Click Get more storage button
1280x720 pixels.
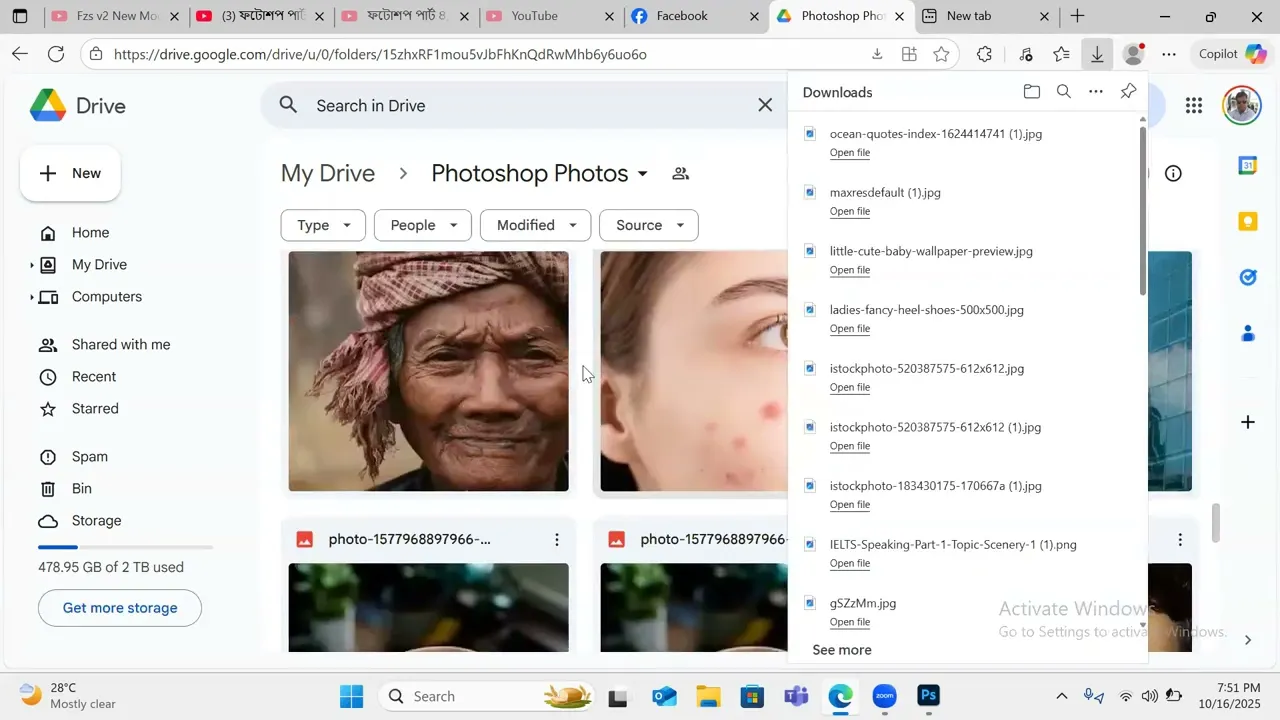click(x=120, y=608)
